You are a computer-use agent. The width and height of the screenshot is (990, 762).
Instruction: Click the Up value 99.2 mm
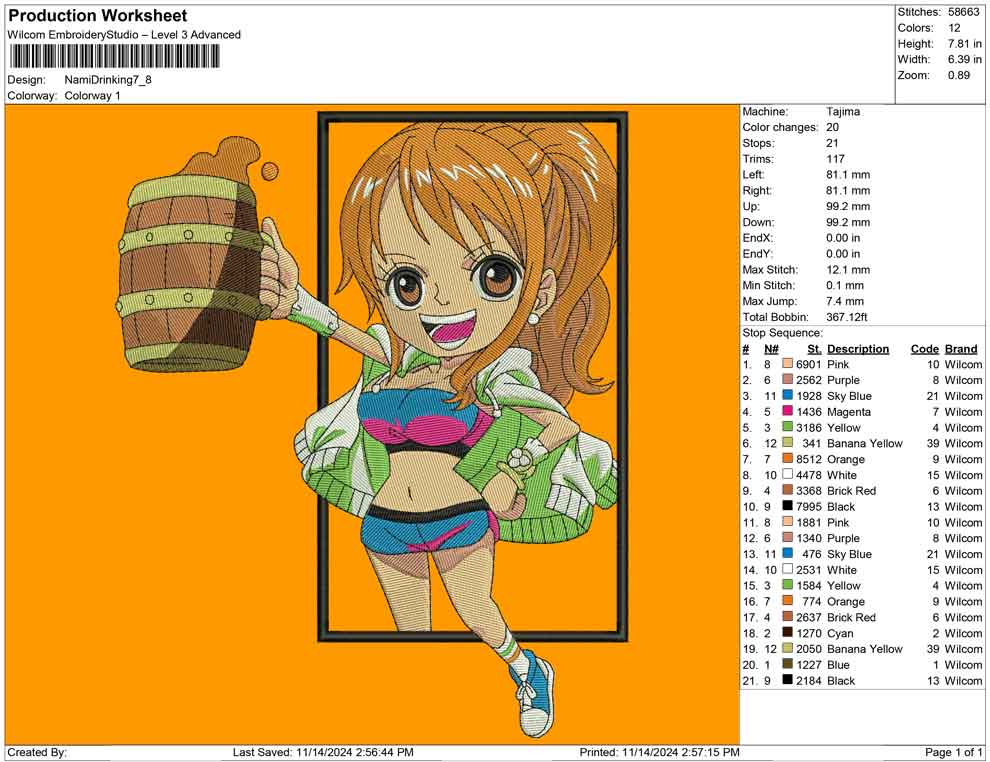pyautogui.click(x=848, y=206)
